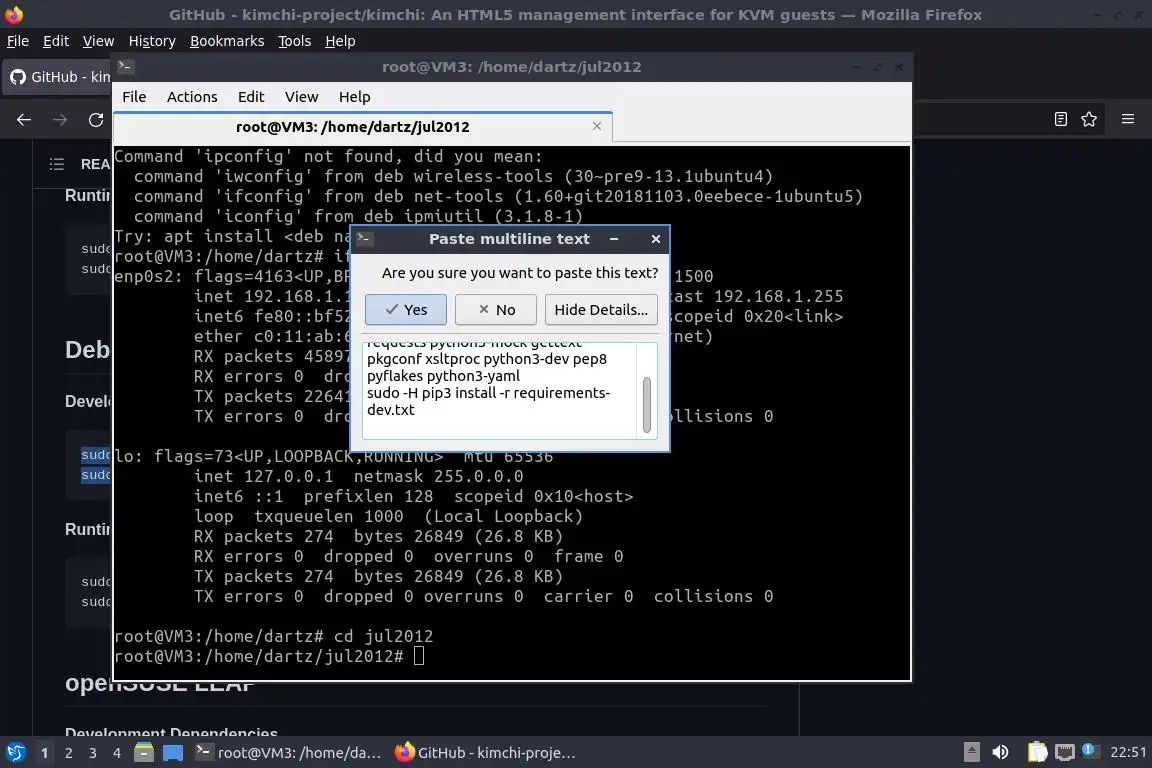Viewport: 1152px width, 768px height.
Task: Bookmark this page with the star
Action: 1089,119
